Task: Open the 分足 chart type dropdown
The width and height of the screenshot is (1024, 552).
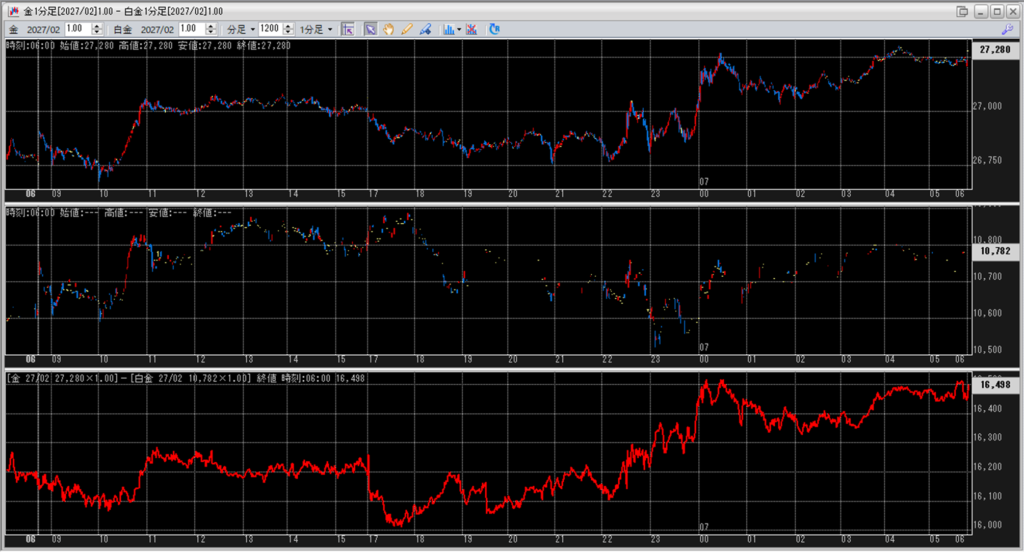Action: 241,29
